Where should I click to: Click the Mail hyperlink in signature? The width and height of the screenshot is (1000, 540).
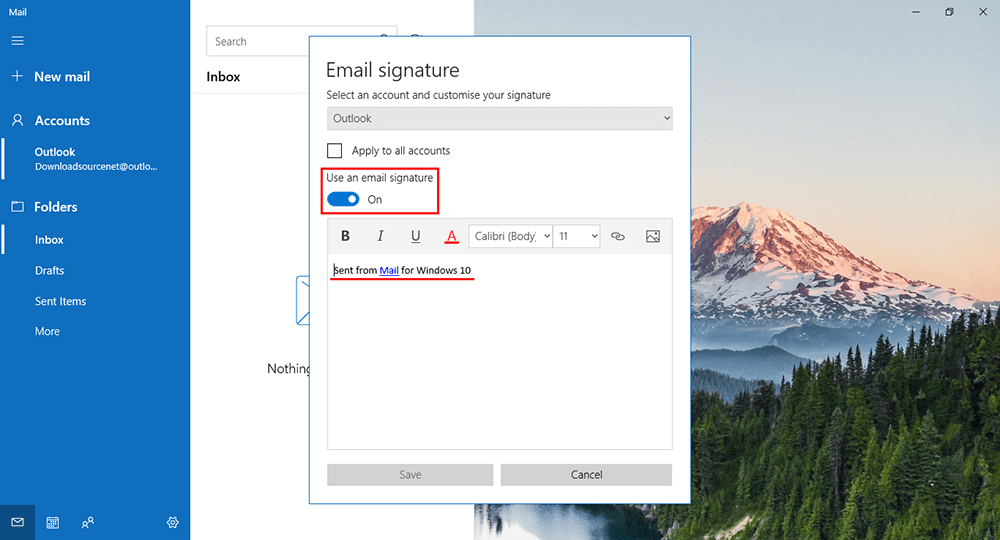(x=389, y=270)
